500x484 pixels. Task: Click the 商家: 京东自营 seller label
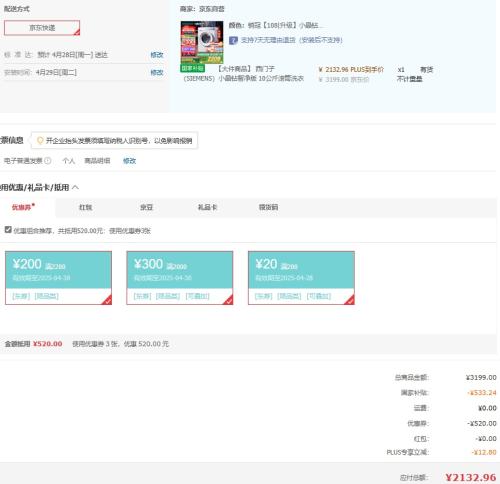click(x=202, y=9)
